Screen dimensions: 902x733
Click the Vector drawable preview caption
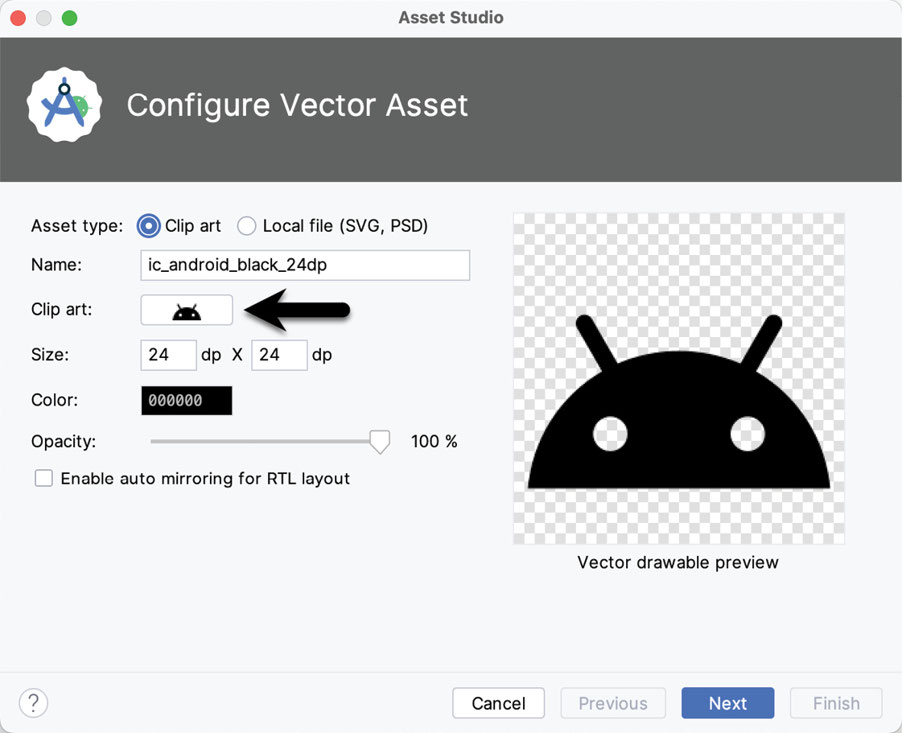pyautogui.click(x=678, y=562)
